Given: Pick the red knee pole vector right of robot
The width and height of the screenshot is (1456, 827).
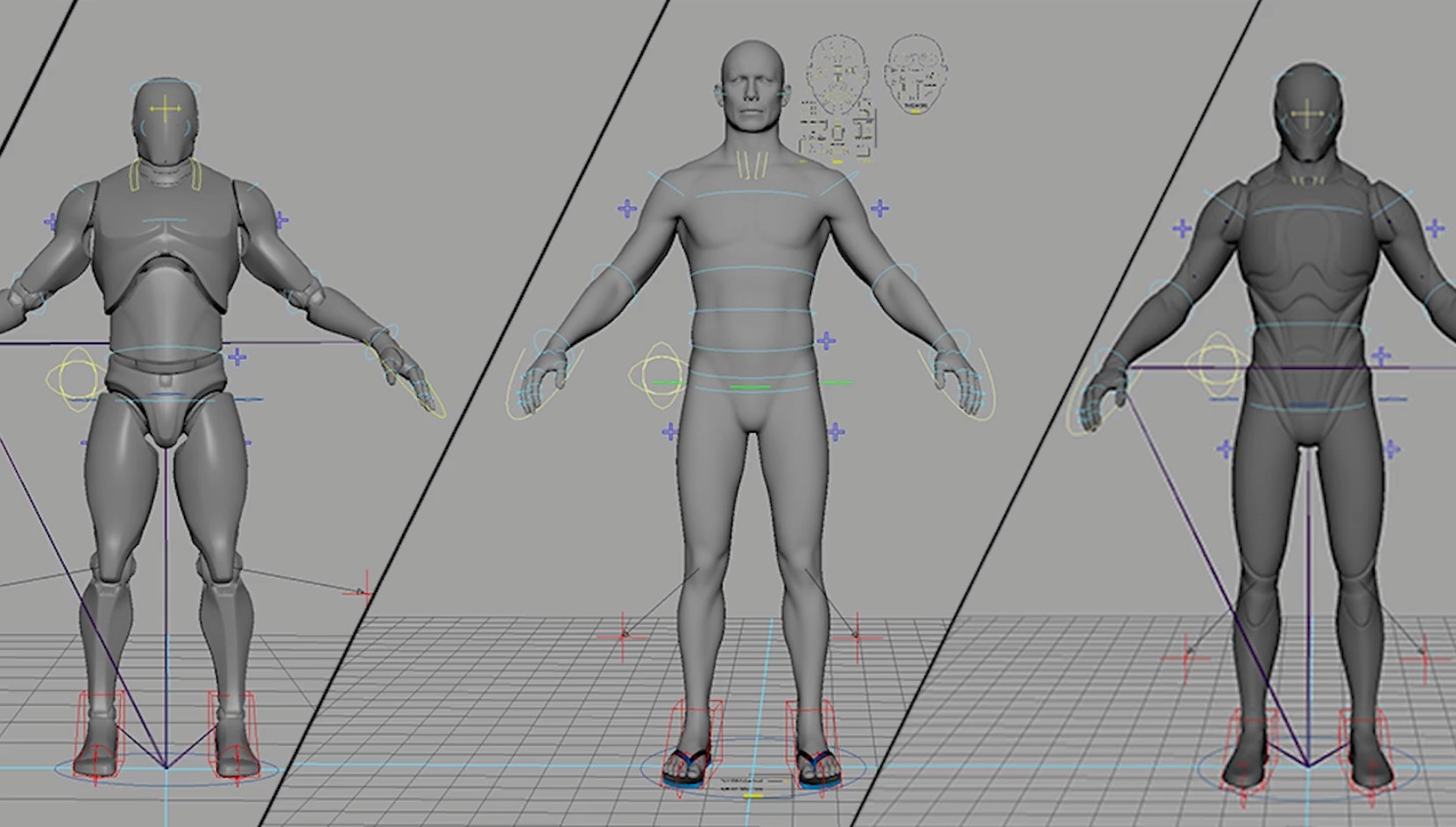Looking at the screenshot, I should [x=364, y=593].
